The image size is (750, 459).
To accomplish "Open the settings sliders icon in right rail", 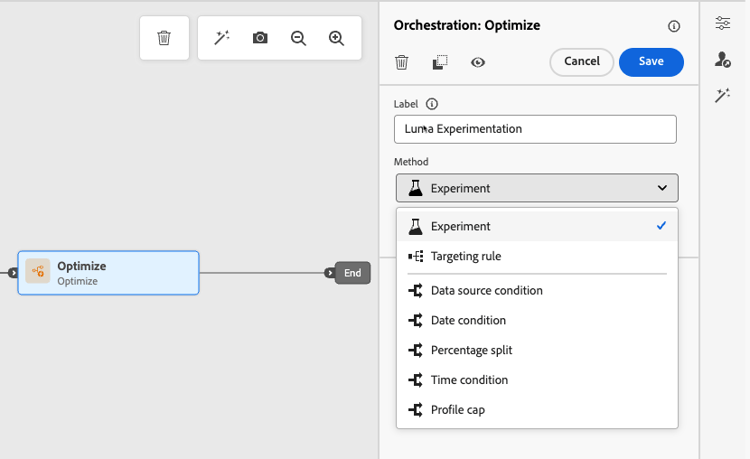I will point(723,24).
